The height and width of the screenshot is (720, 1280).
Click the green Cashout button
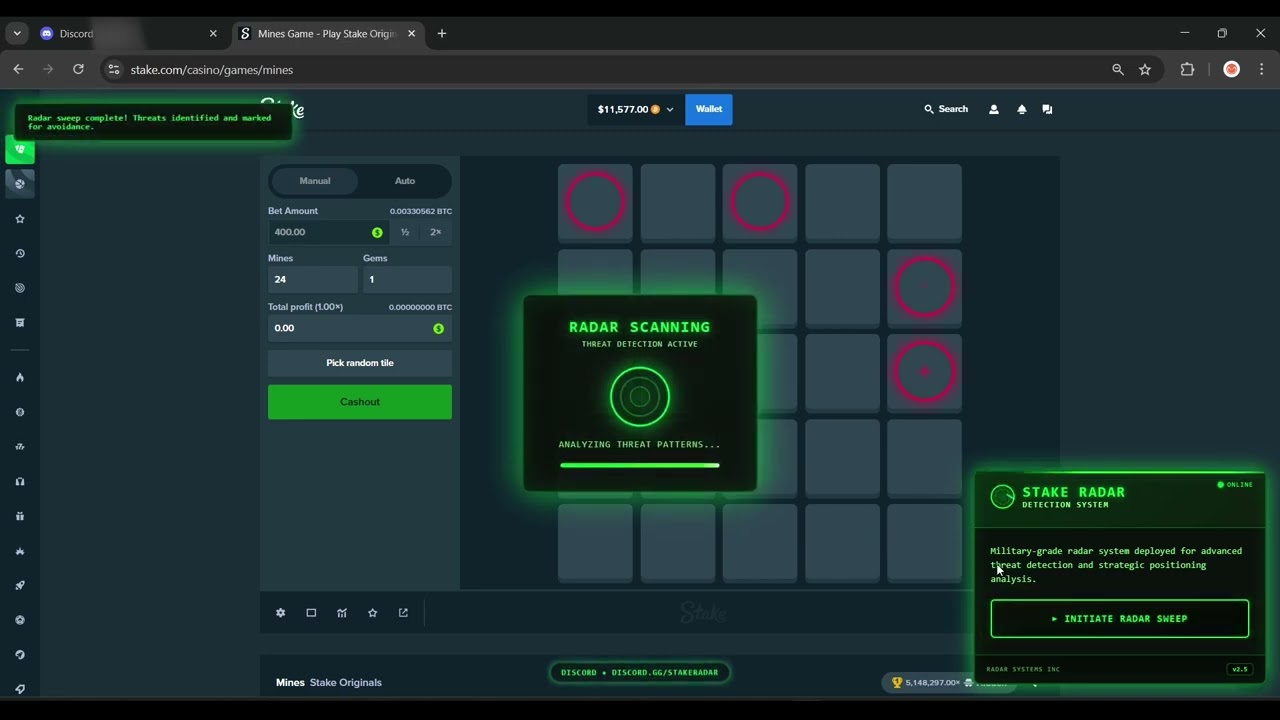point(360,402)
